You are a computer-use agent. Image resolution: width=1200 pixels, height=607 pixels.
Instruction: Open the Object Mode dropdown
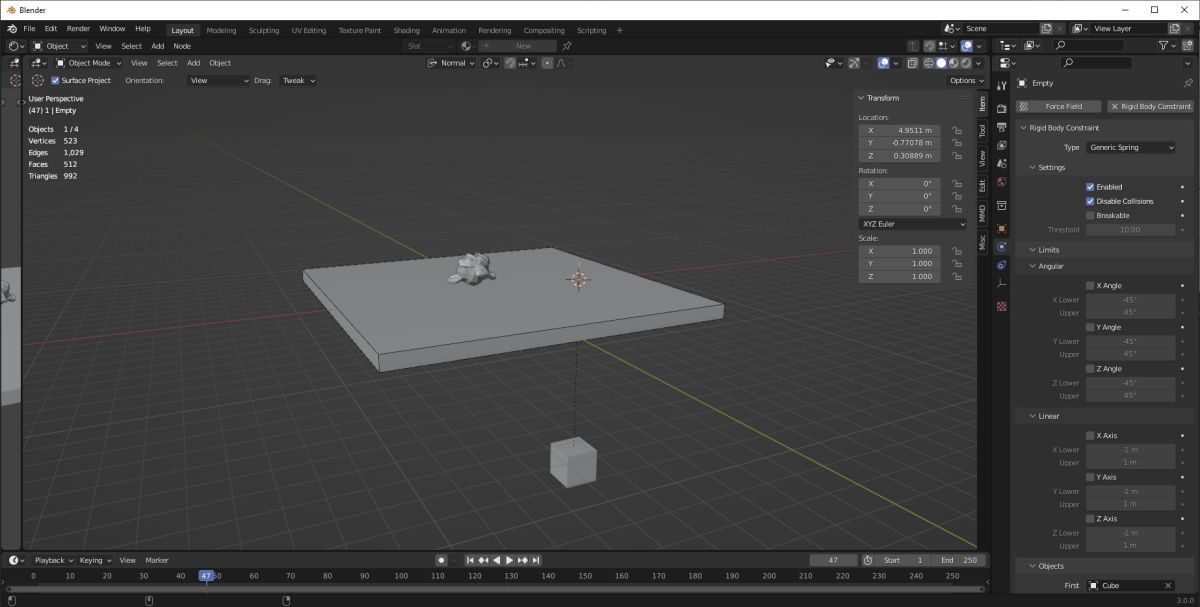pyautogui.click(x=91, y=63)
